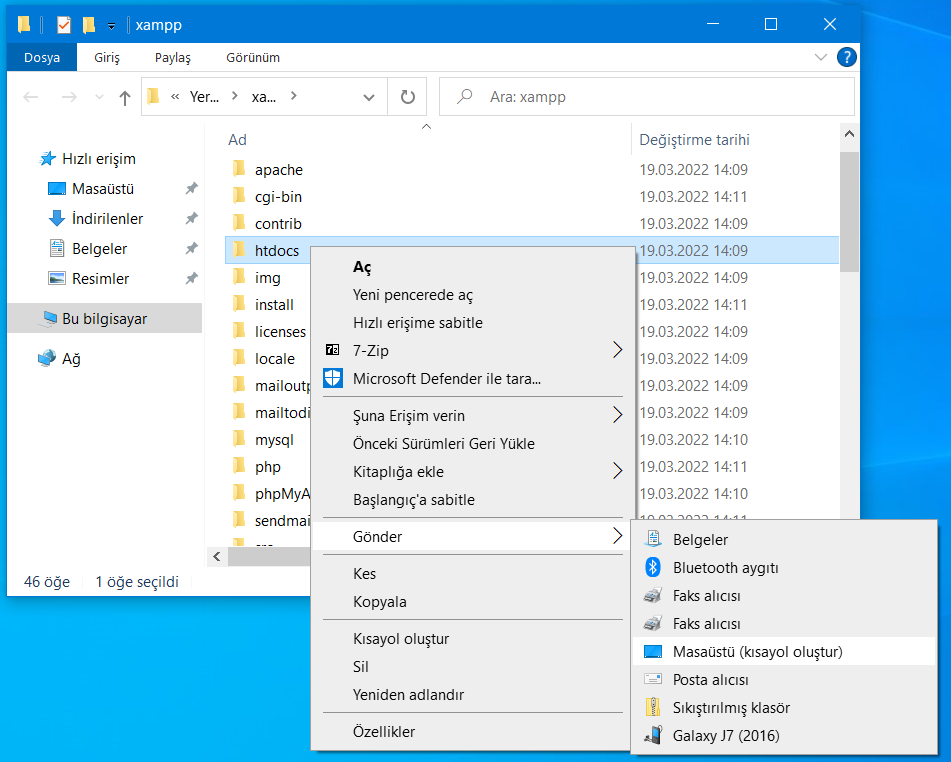Click the apache folder icon

tap(240, 169)
